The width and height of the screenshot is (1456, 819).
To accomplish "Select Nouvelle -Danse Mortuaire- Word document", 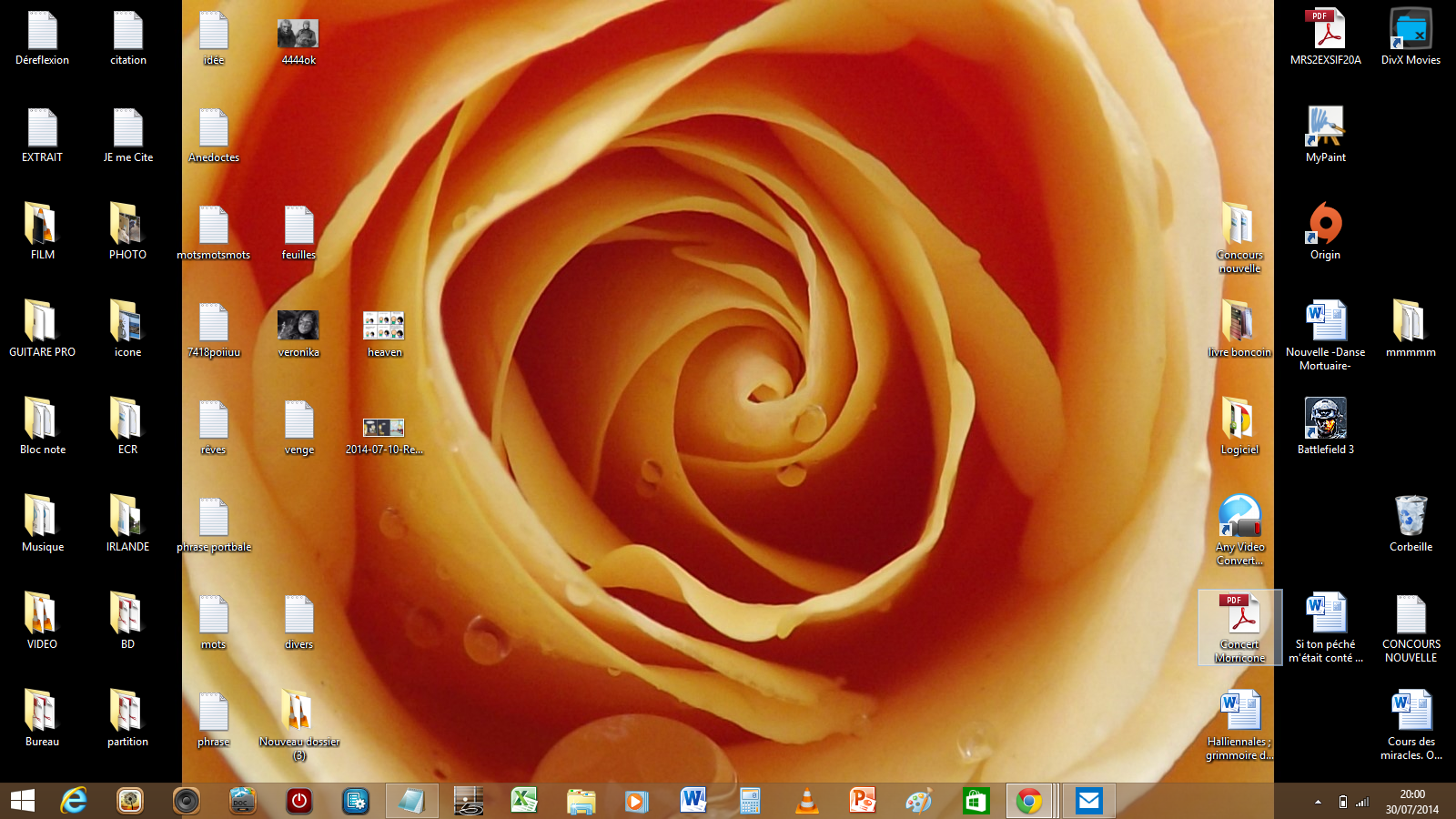I will click(1326, 336).
